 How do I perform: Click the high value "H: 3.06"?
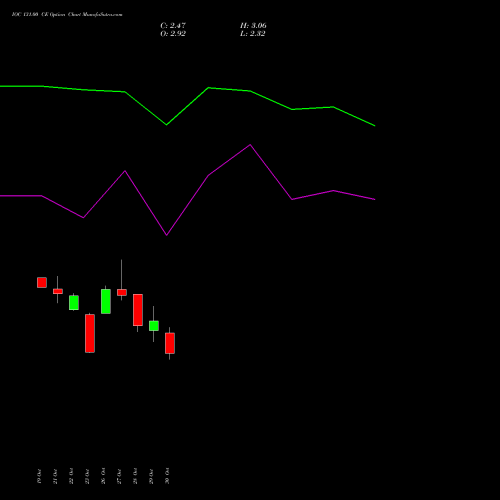tap(253, 26)
